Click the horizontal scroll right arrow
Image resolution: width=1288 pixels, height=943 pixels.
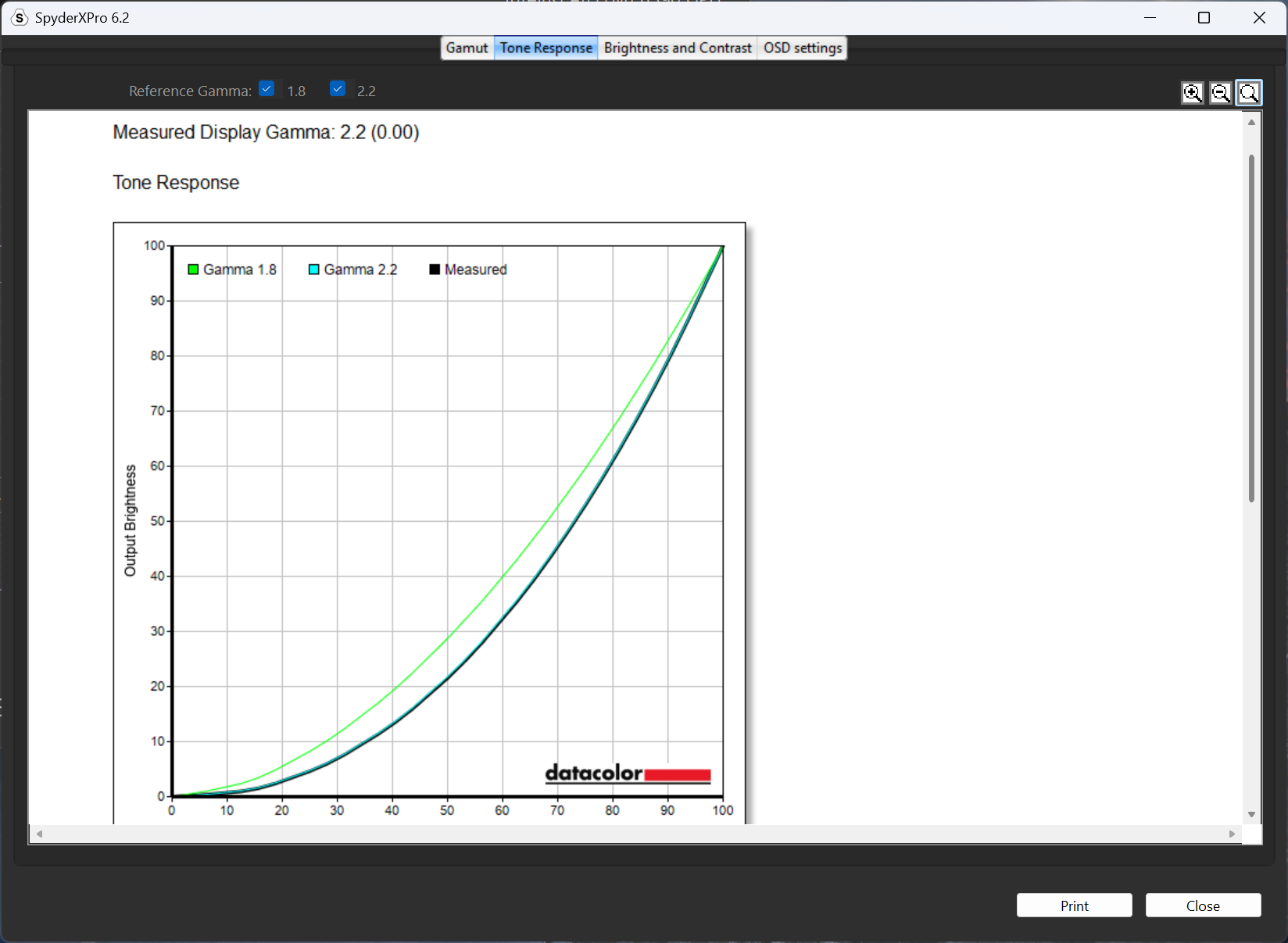pyautogui.click(x=1232, y=834)
